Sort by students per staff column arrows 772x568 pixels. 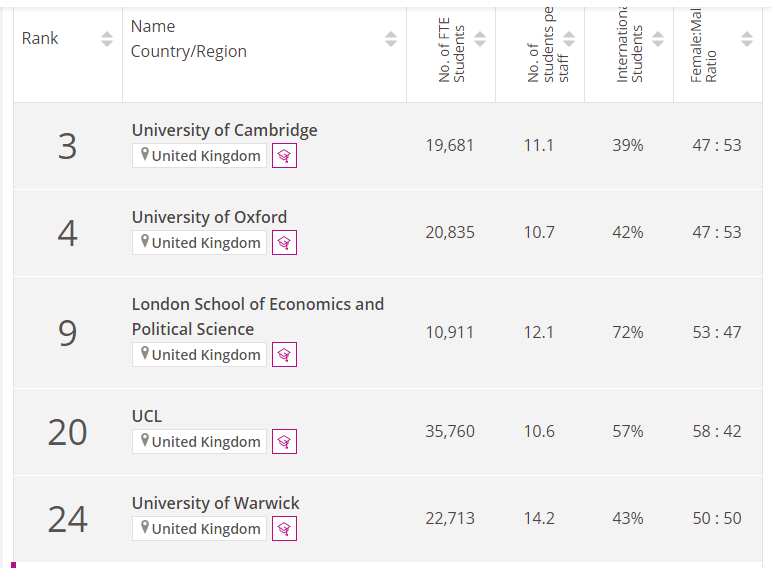pos(569,39)
